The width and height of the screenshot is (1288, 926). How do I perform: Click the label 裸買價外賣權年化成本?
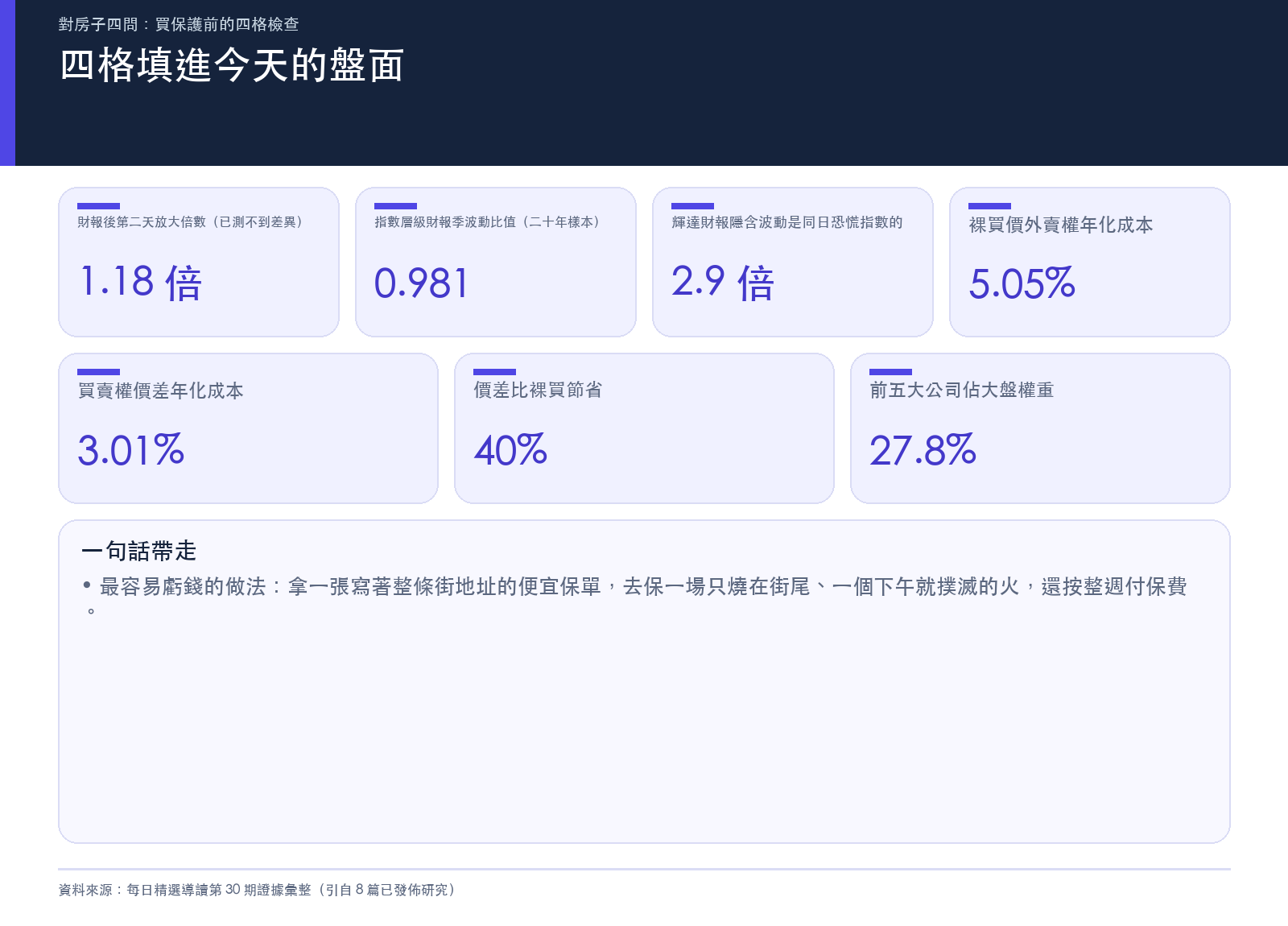[x=1061, y=225]
